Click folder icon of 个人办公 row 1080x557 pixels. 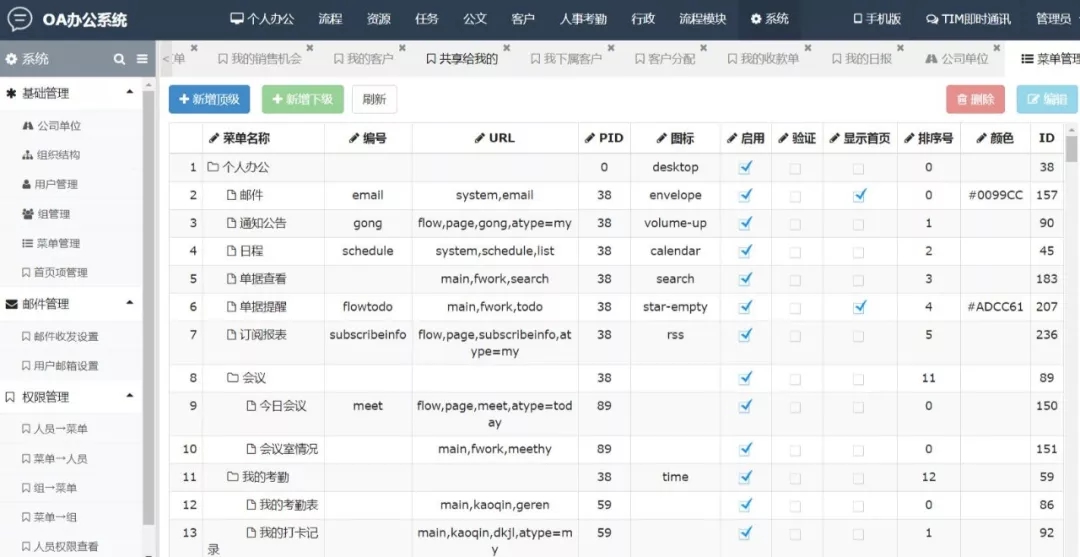[x=212, y=167]
